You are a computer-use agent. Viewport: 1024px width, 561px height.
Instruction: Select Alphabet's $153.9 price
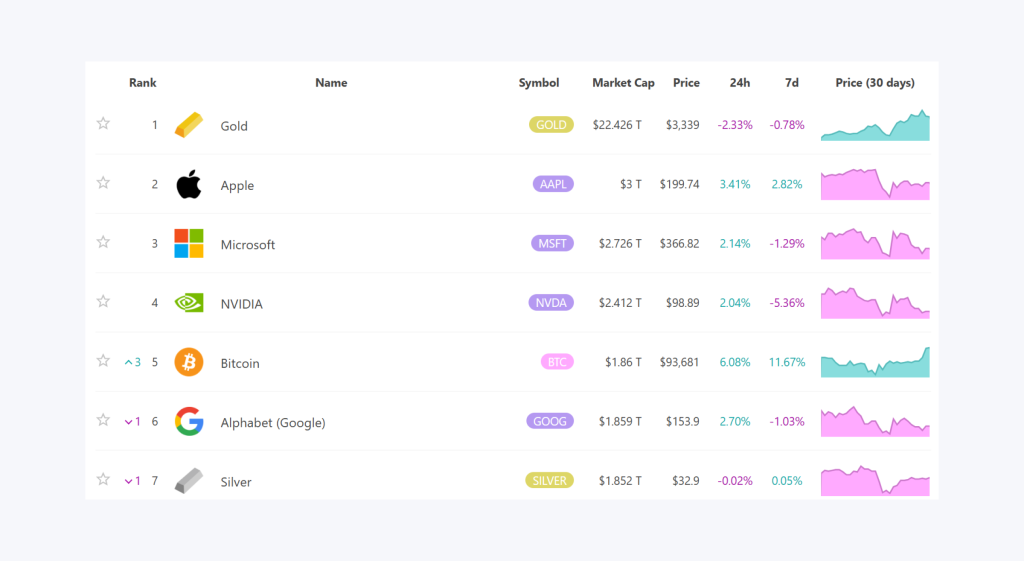682,421
